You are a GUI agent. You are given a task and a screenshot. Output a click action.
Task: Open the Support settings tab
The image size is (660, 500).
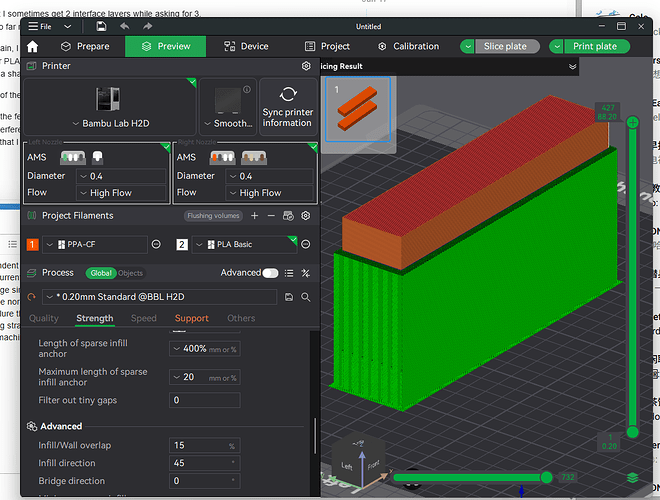[192, 319]
